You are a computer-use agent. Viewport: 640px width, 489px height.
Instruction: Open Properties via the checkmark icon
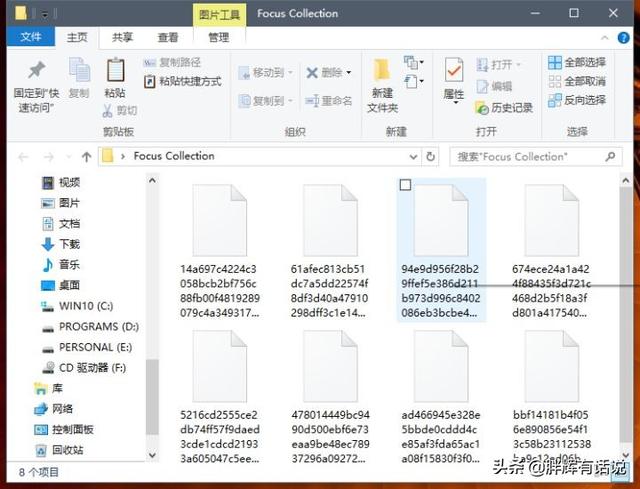[x=453, y=74]
